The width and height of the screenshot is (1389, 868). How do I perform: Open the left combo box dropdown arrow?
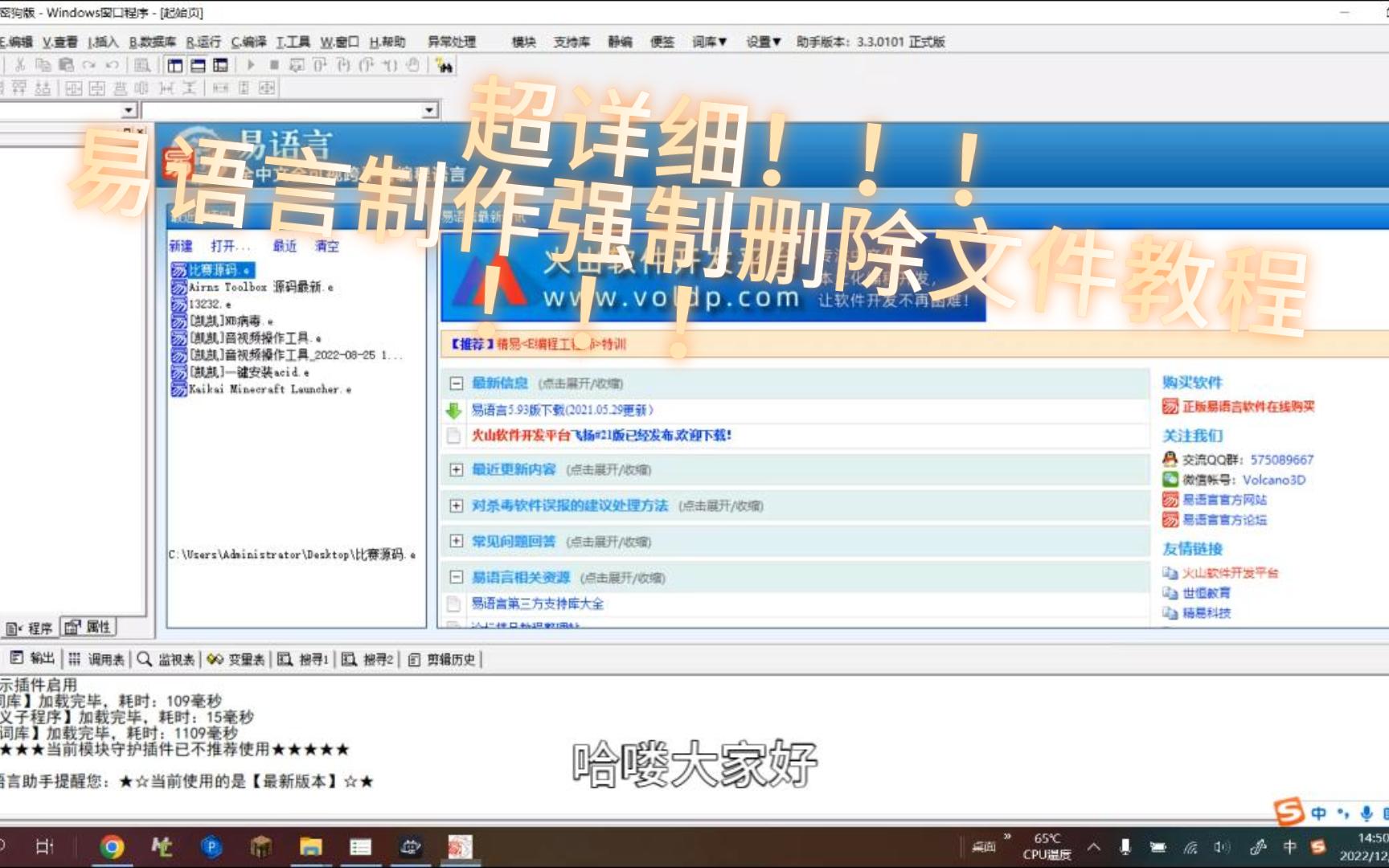(129, 110)
